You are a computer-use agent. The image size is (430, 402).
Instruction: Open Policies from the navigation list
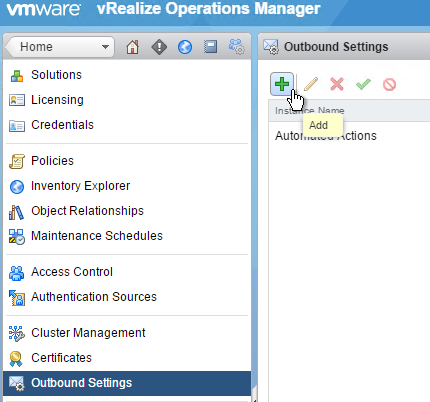tap(52, 161)
